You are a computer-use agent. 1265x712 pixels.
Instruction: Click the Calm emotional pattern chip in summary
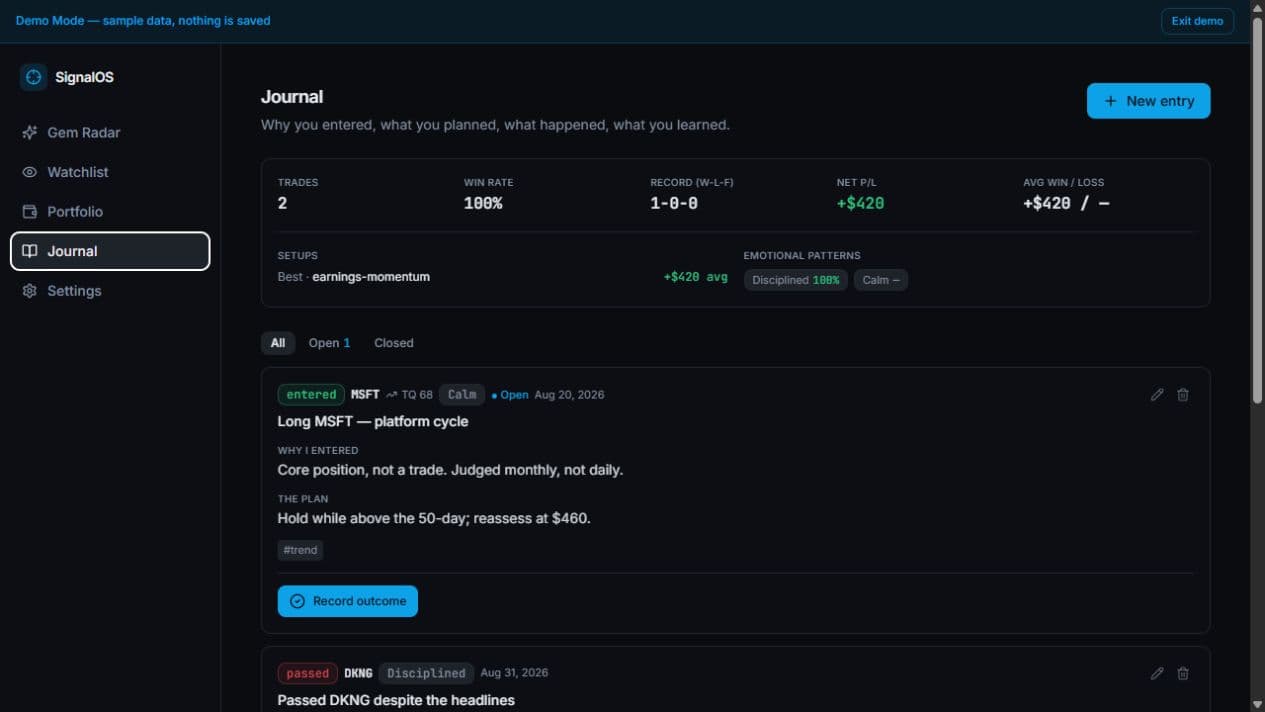(x=881, y=280)
